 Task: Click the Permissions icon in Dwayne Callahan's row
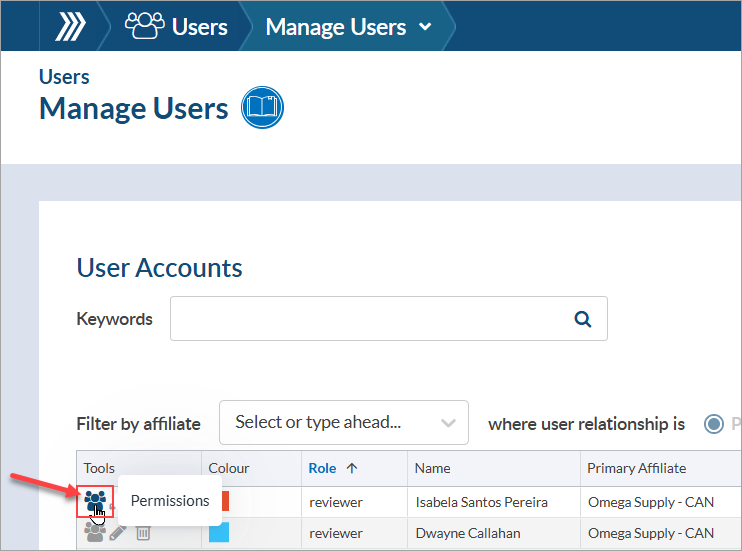coord(95,533)
